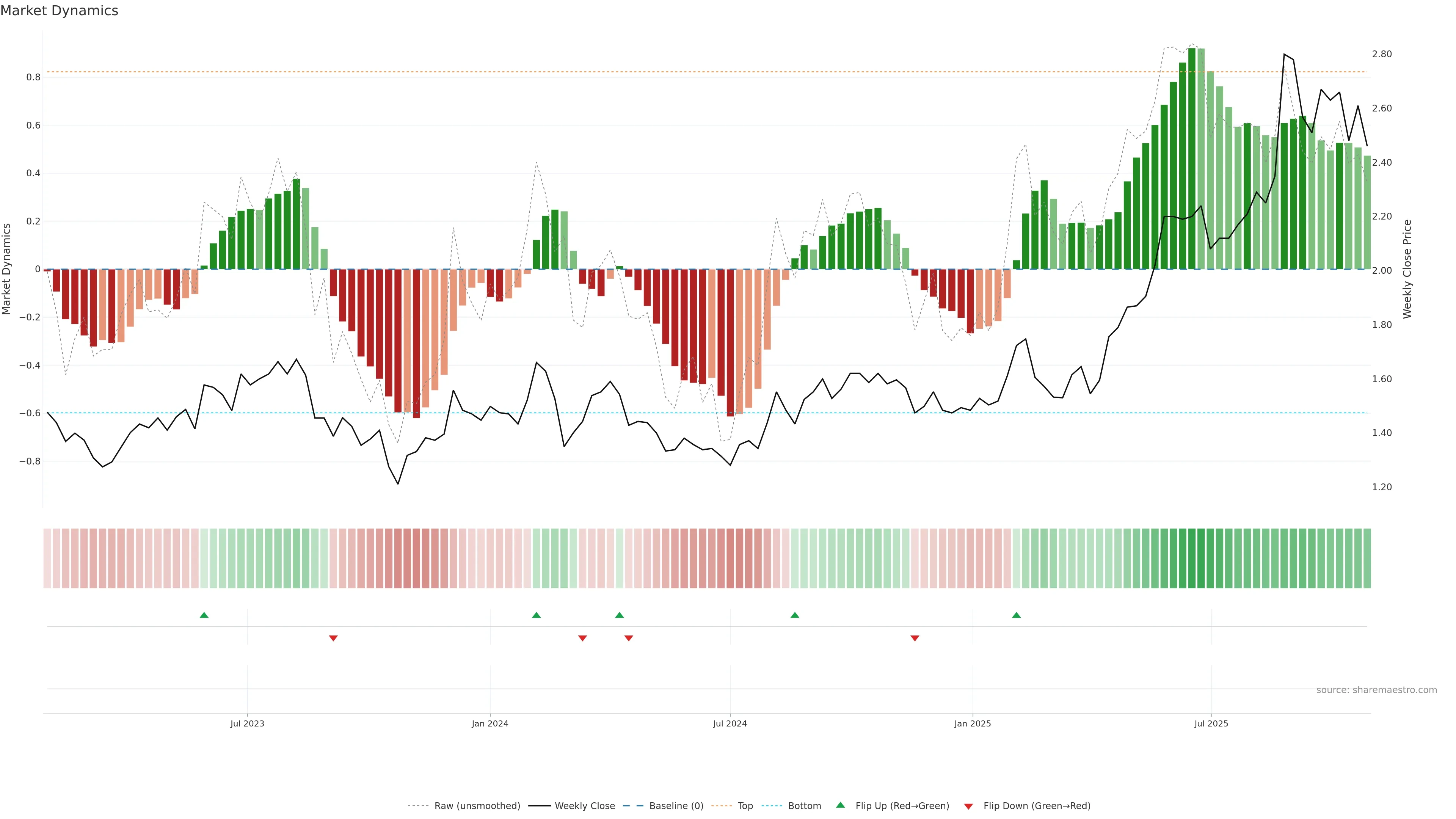Screen dimensions: 1456x819
Task: Click the first red flip-down marker after Jul 2023
Action: [333, 638]
